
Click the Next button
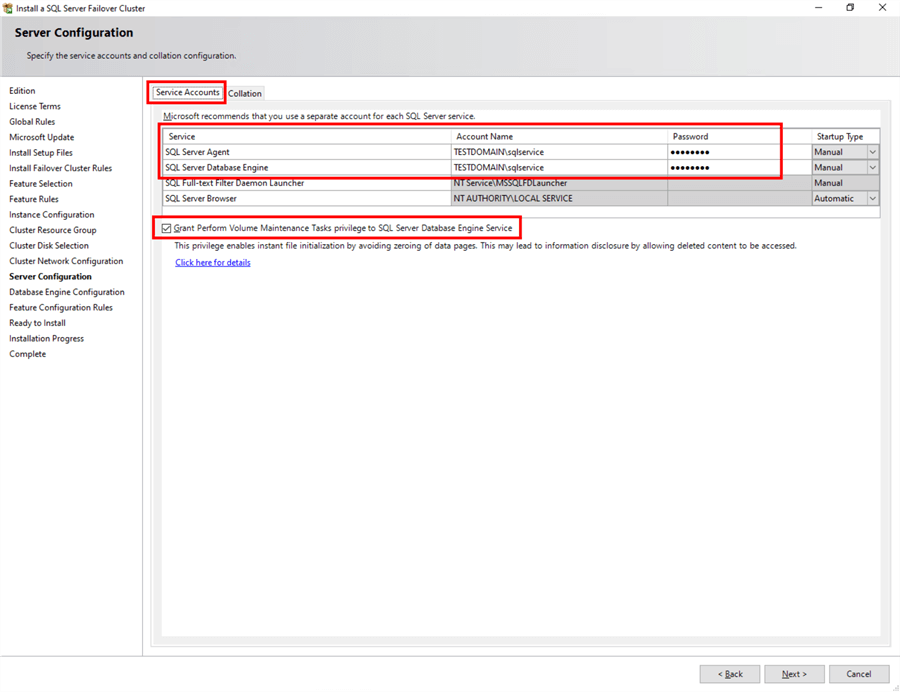point(794,674)
